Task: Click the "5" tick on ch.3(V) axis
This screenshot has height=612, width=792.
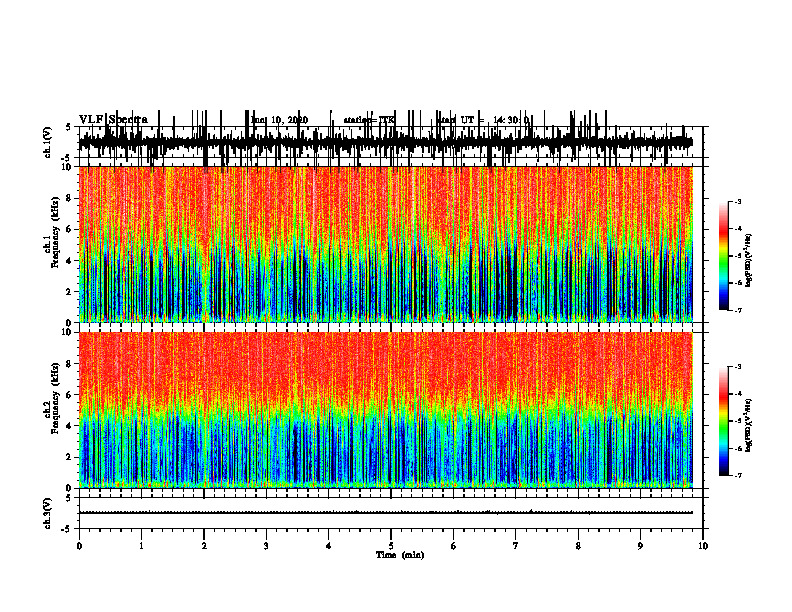Action: 68,498
